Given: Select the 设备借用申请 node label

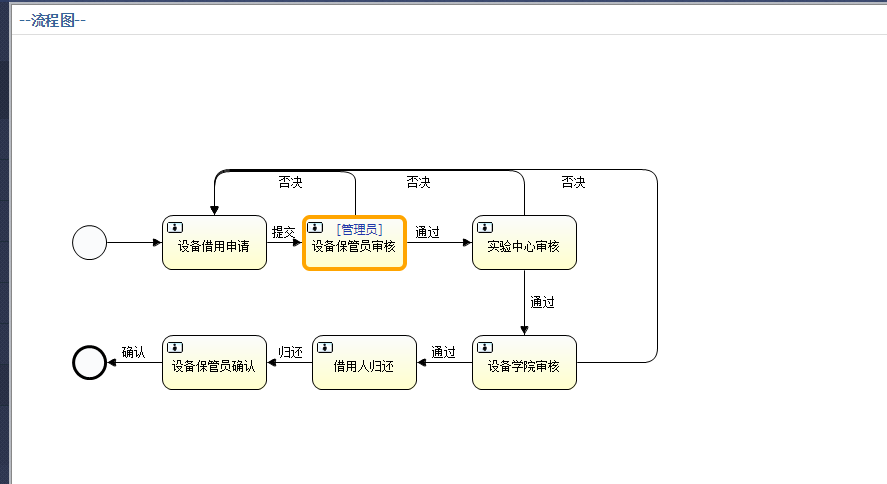Looking at the screenshot, I should pyautogui.click(x=214, y=247).
